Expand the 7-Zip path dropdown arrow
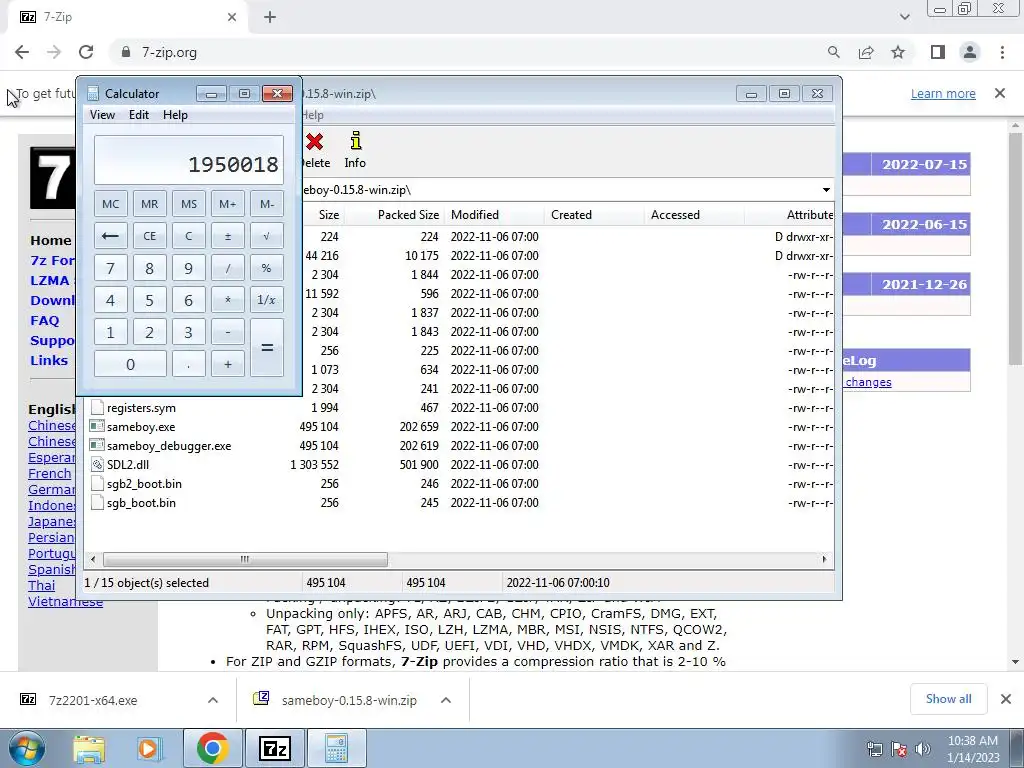The width and height of the screenshot is (1024, 768). (825, 190)
